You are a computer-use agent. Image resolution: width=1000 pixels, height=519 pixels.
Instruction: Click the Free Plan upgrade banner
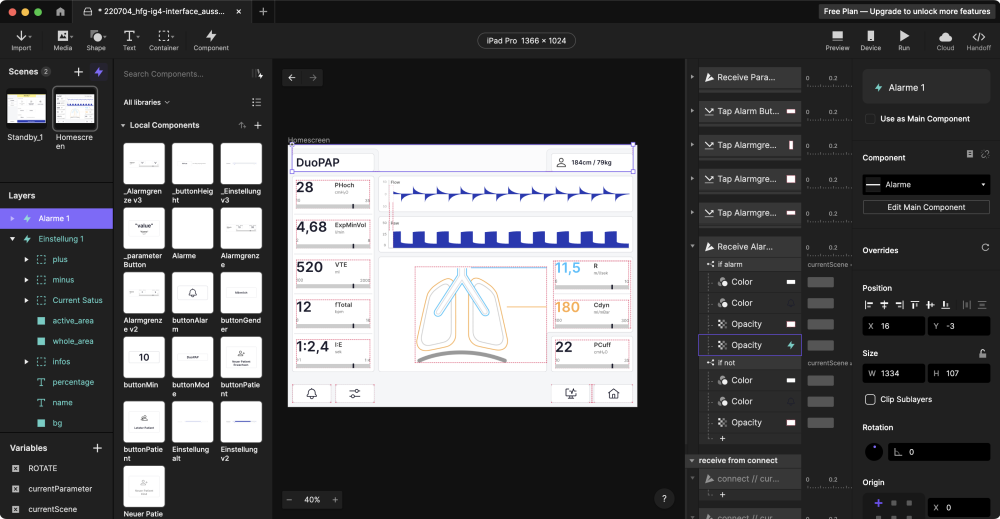coord(906,11)
